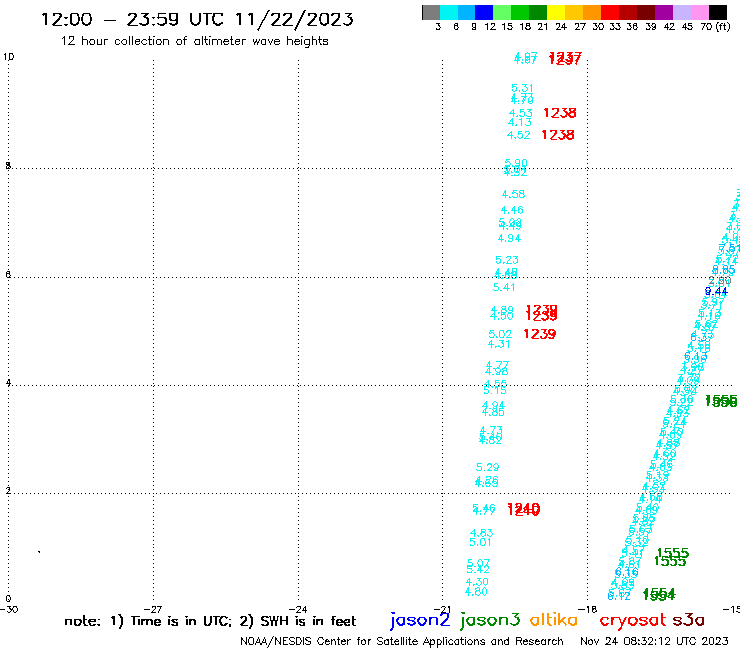Click wave height value '5.41'
This screenshot has height=650, width=740.
coord(504,287)
